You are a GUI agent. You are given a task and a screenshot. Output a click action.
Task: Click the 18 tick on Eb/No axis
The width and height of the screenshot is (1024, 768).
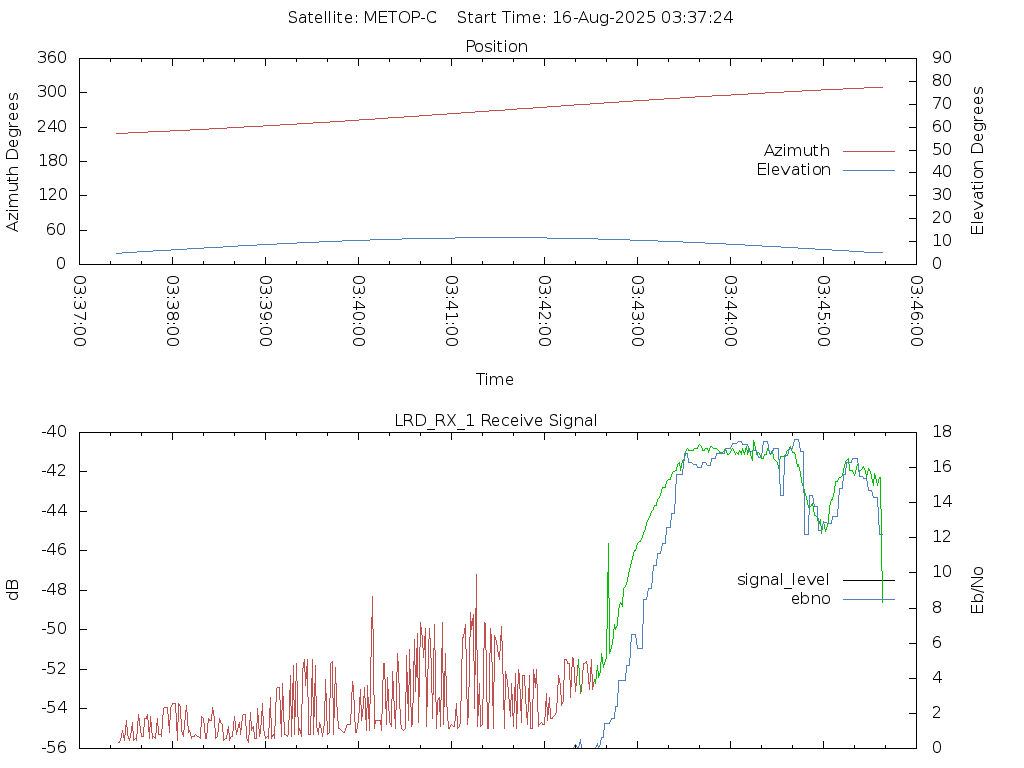[x=942, y=432]
